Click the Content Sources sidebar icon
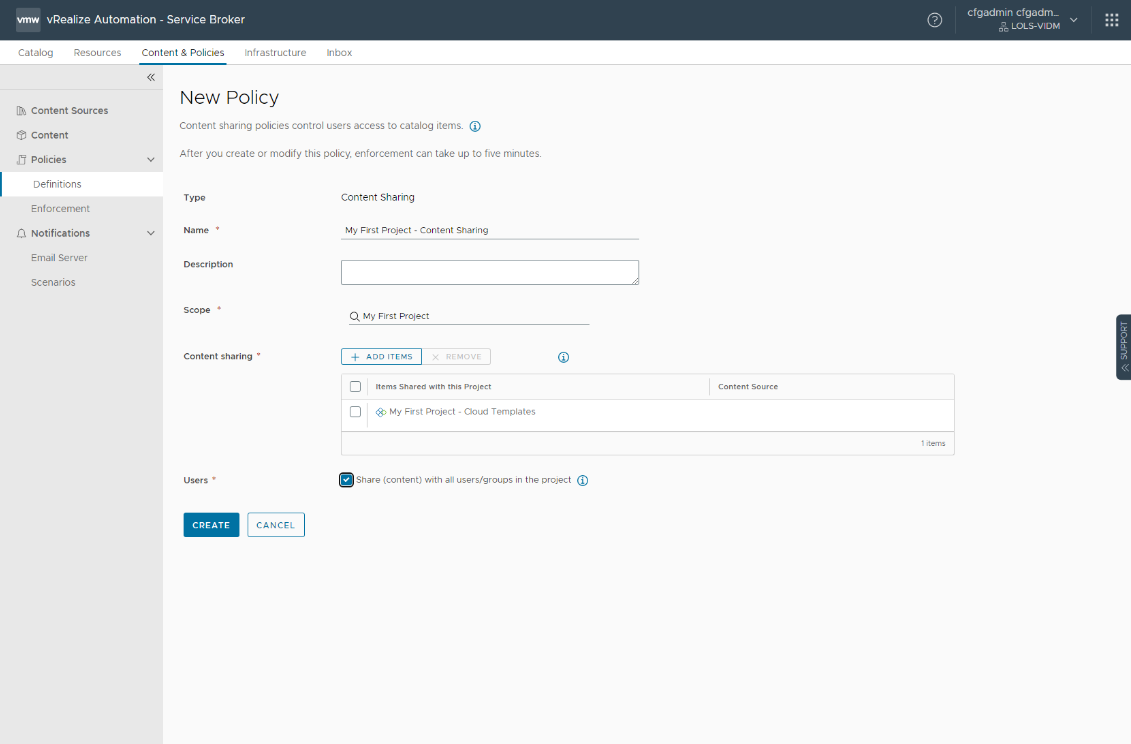This screenshot has width=1131, height=744. 21,110
